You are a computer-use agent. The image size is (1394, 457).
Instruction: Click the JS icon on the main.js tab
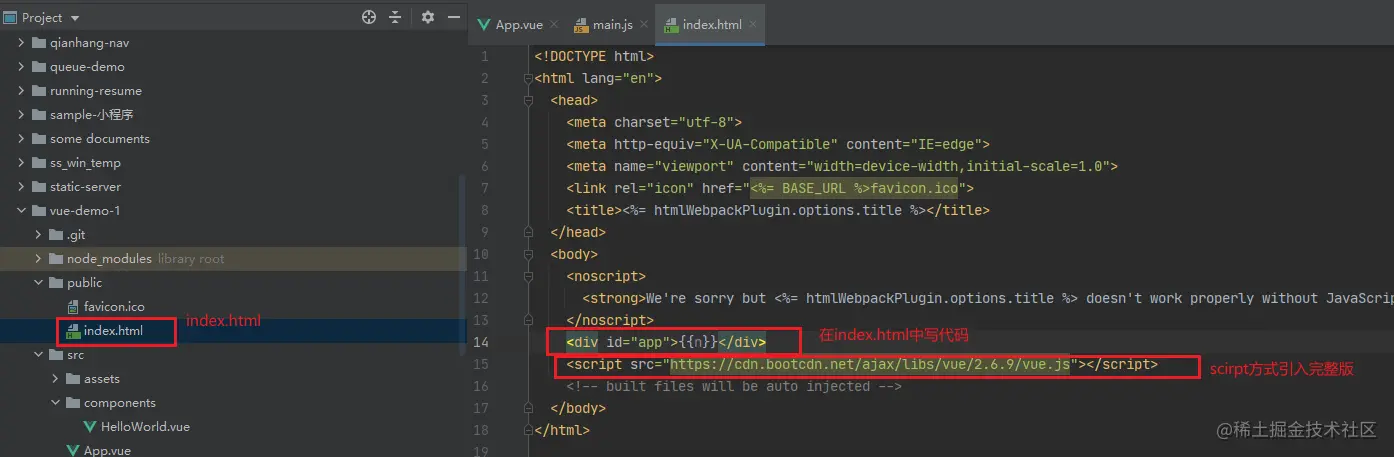pos(581,24)
